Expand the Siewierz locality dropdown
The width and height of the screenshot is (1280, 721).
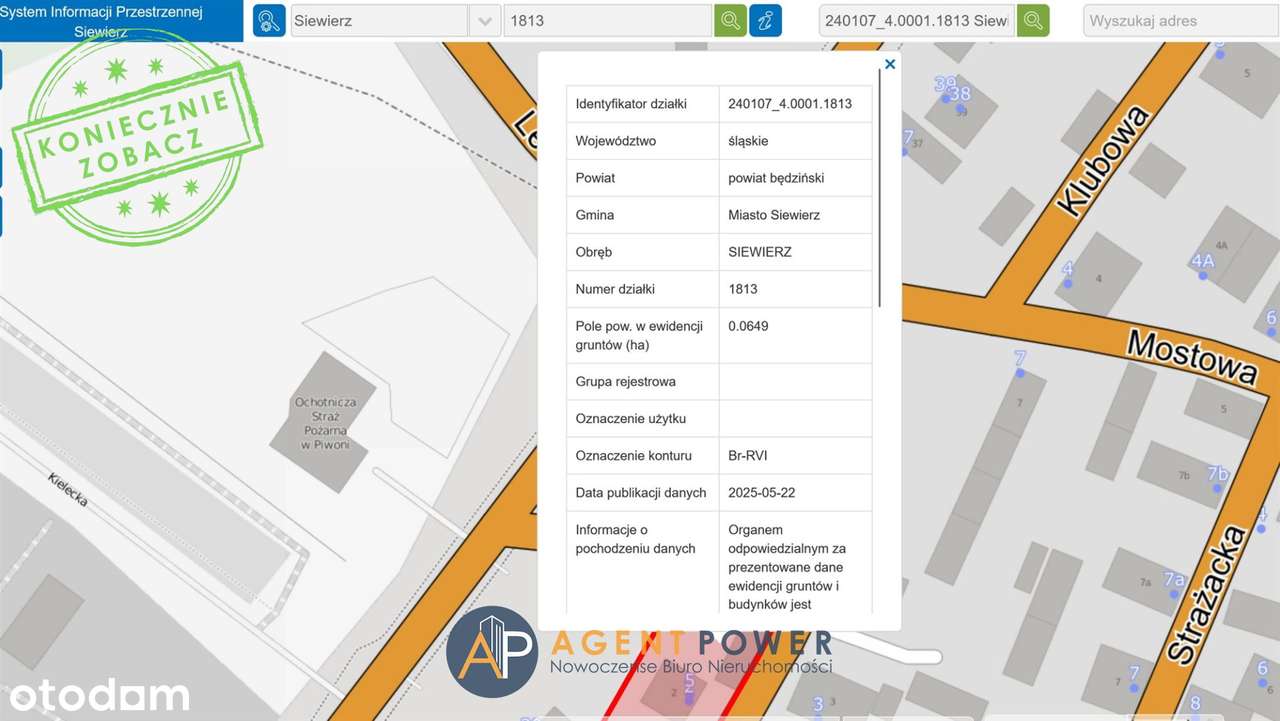tap(485, 19)
